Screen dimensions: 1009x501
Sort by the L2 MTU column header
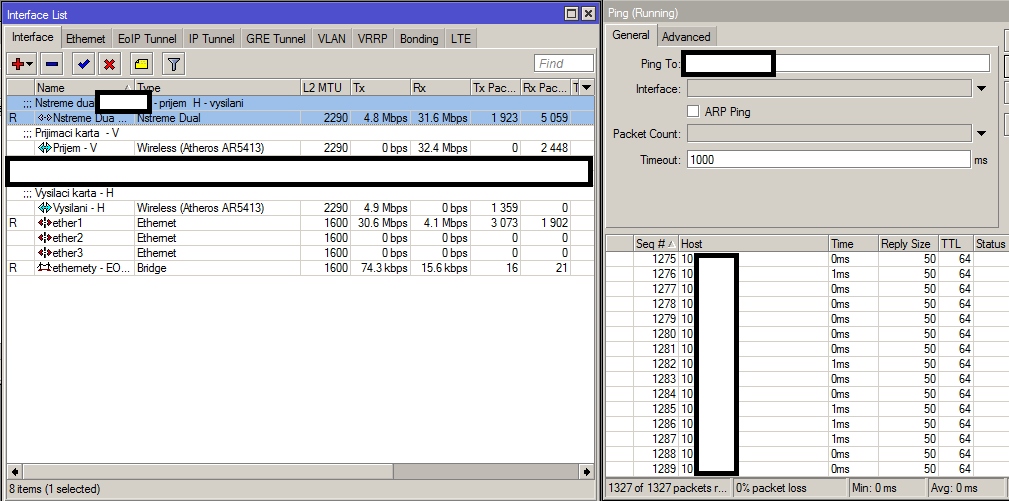(325, 87)
